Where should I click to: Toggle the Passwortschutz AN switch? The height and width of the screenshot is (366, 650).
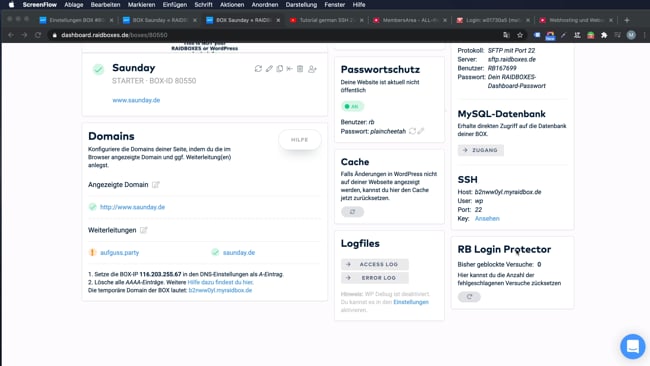pyautogui.click(x=352, y=107)
